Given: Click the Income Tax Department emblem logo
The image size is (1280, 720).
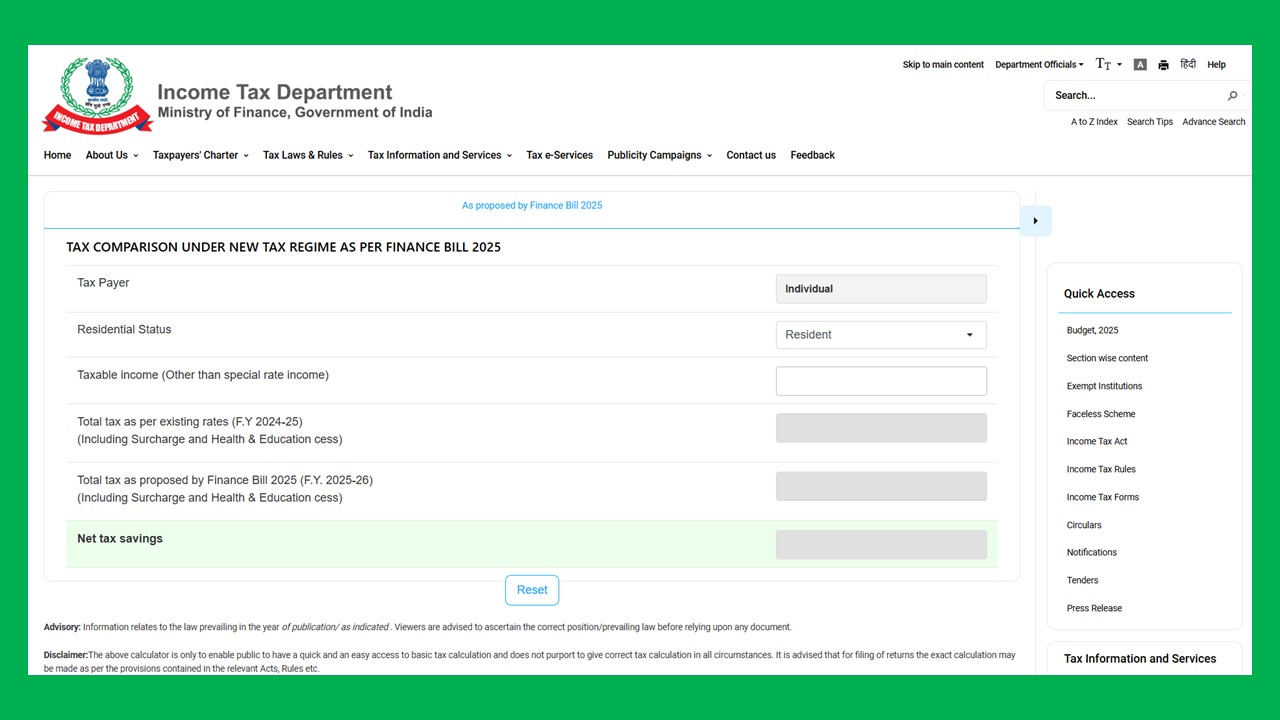Looking at the screenshot, I should pos(97,95).
